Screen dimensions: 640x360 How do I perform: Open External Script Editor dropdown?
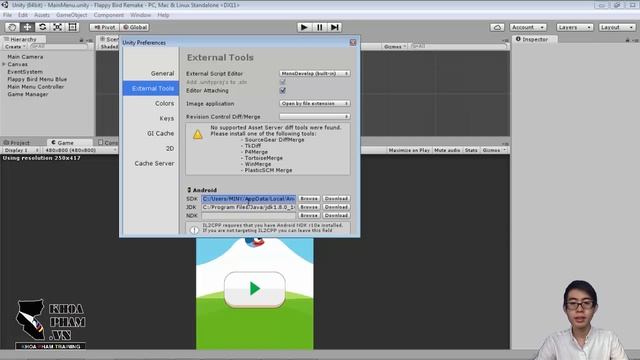(x=315, y=73)
